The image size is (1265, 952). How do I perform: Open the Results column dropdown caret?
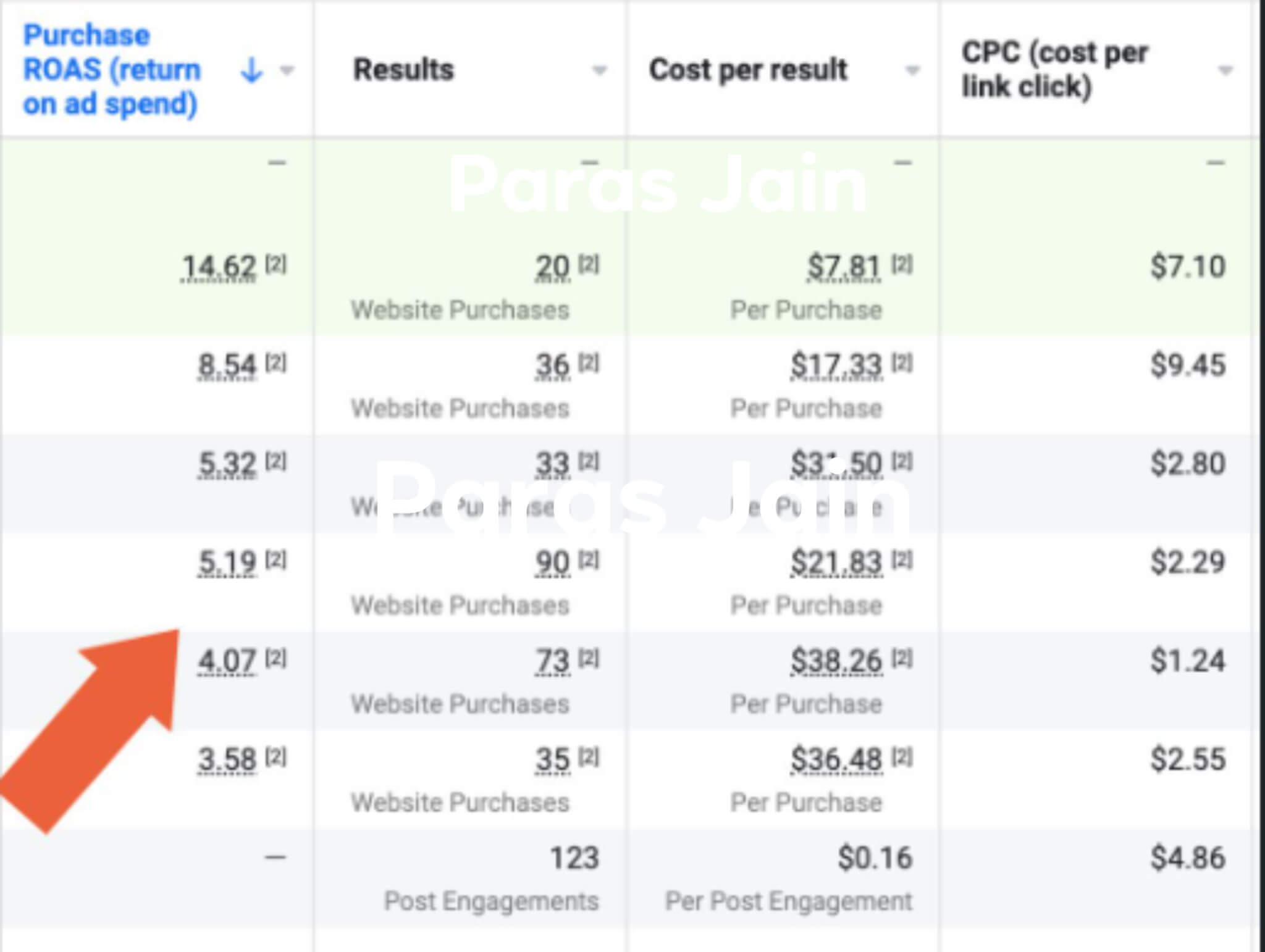(599, 70)
